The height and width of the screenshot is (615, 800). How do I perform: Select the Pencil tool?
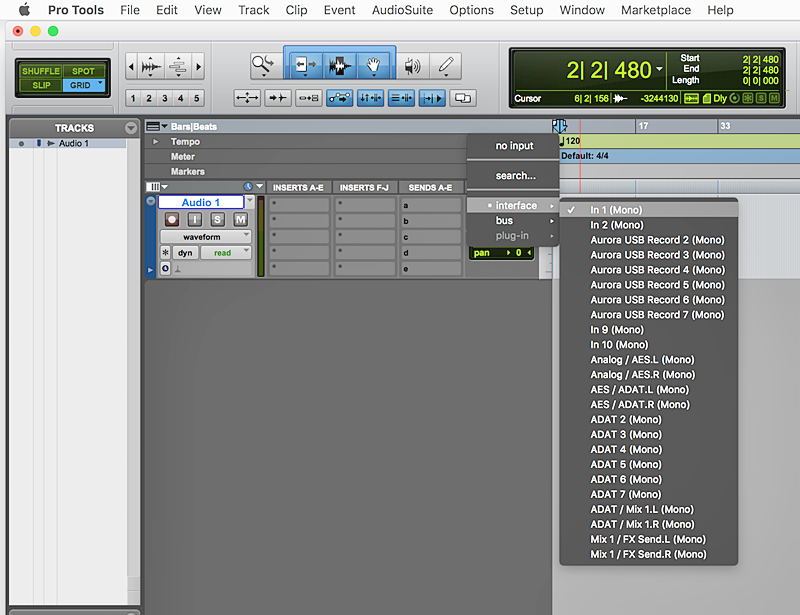point(445,65)
